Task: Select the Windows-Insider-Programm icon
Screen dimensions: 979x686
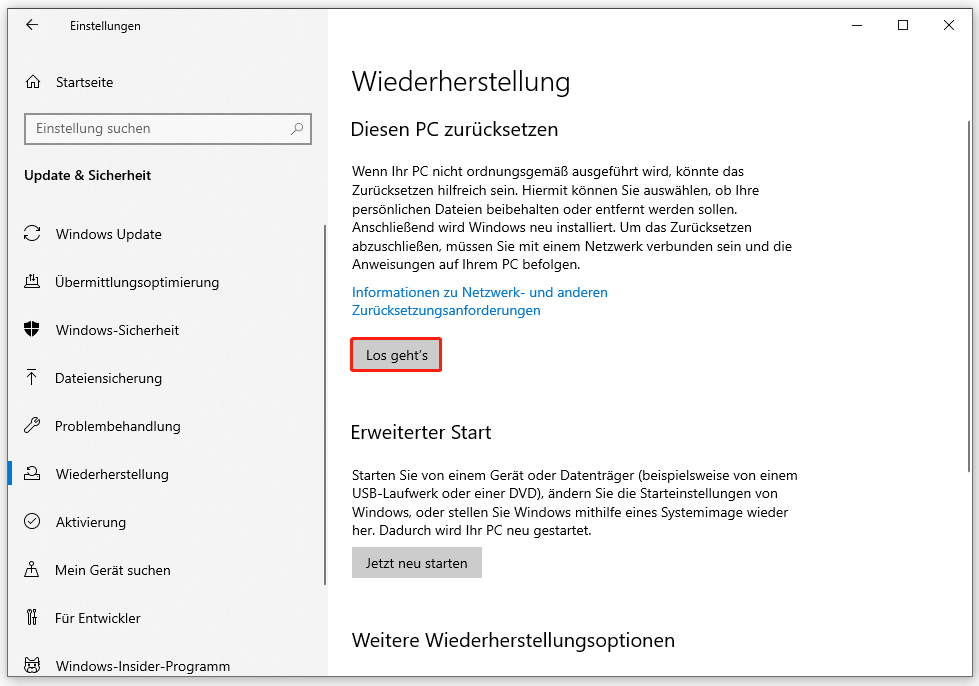Action: click(33, 665)
